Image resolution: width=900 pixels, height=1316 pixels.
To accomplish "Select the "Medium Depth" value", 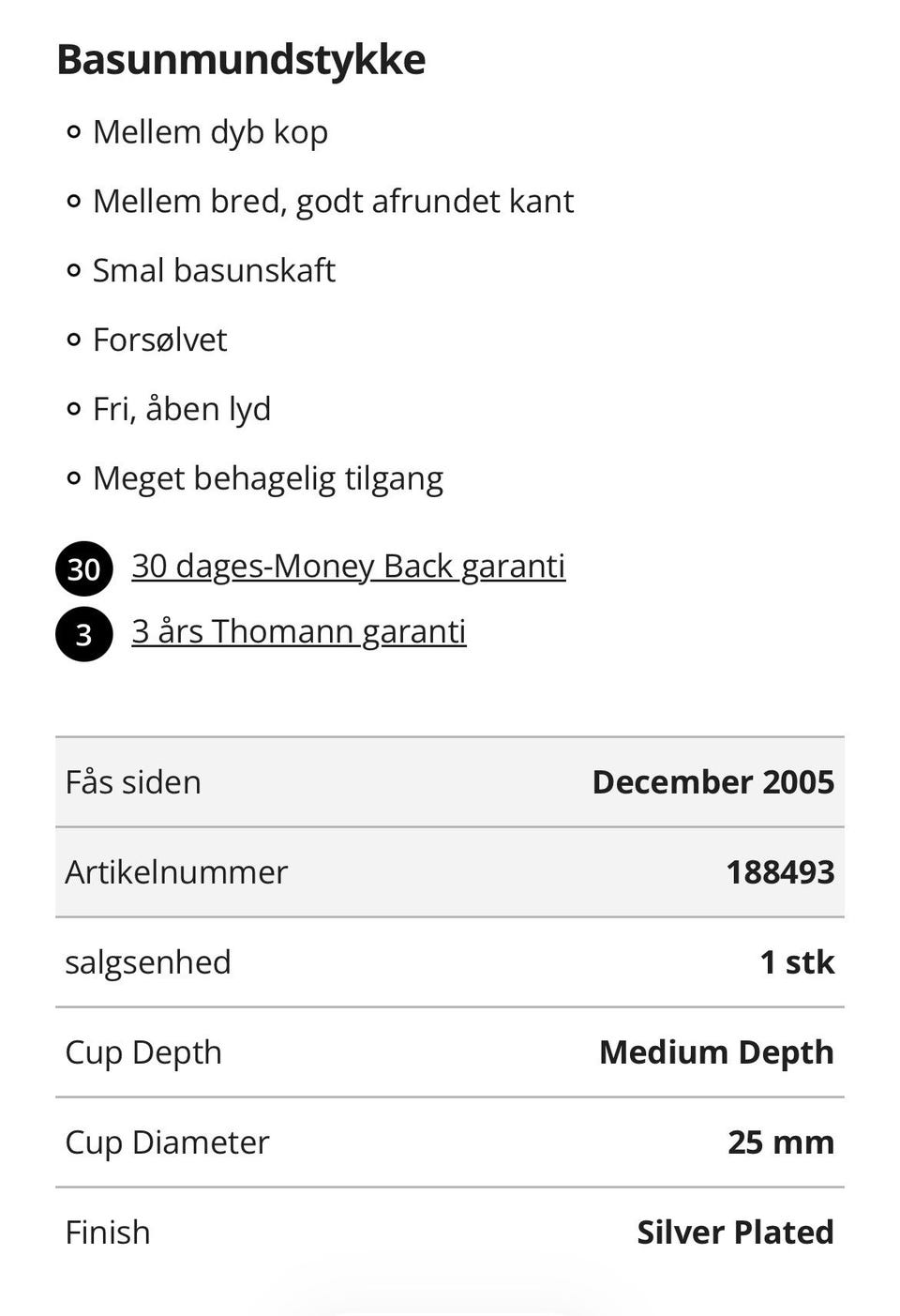I will 716,1052.
